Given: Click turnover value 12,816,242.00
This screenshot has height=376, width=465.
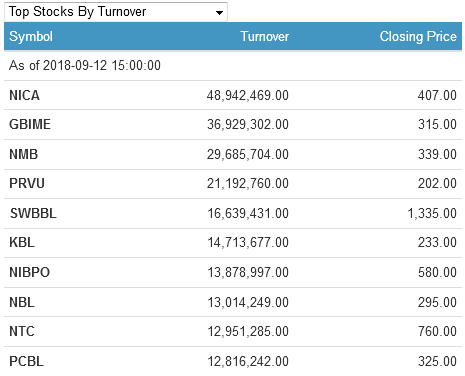Looking at the screenshot, I should (x=248, y=361).
